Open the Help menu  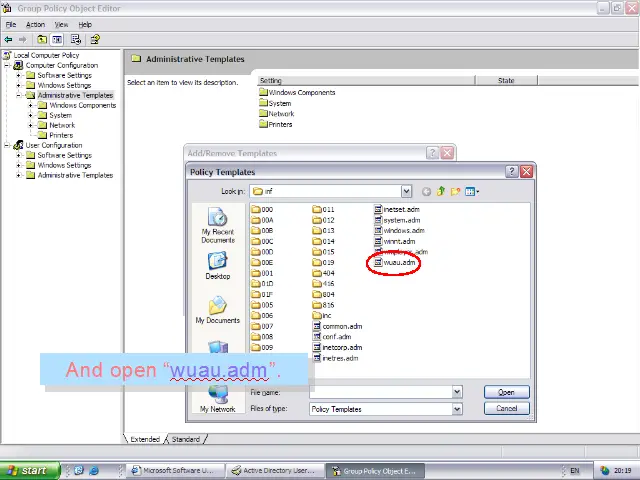[85, 24]
